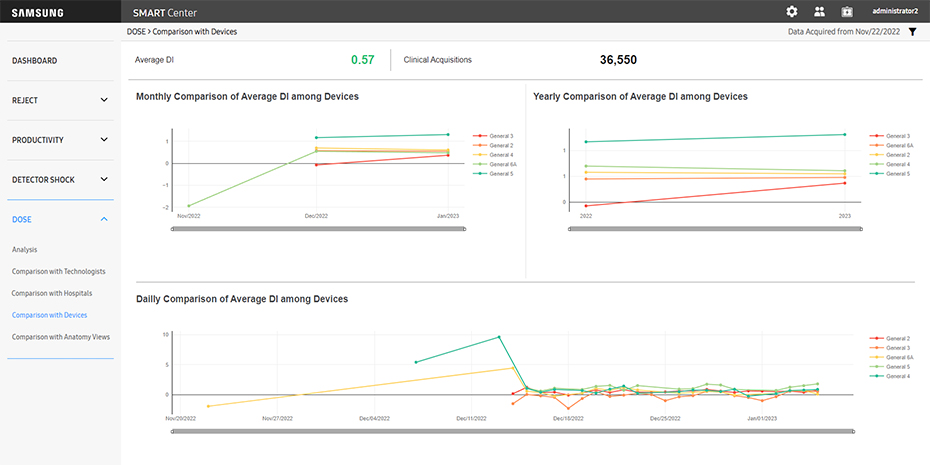Viewport: 930px width, 465px height.
Task: Toggle General 4 series in Daily chart legend
Action: coord(897,376)
